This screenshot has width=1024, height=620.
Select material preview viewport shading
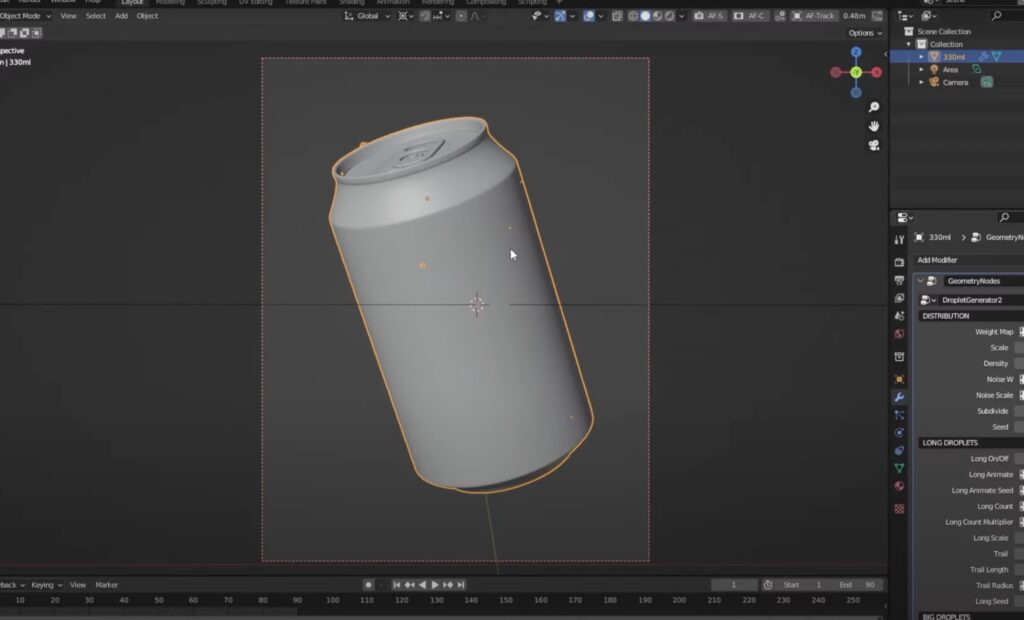pyautogui.click(x=658, y=16)
